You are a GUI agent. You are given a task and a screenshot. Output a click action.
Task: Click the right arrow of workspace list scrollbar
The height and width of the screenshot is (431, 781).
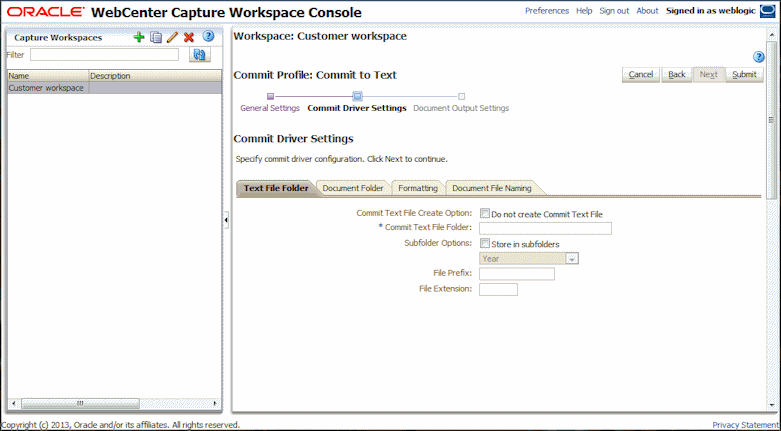[x=215, y=403]
